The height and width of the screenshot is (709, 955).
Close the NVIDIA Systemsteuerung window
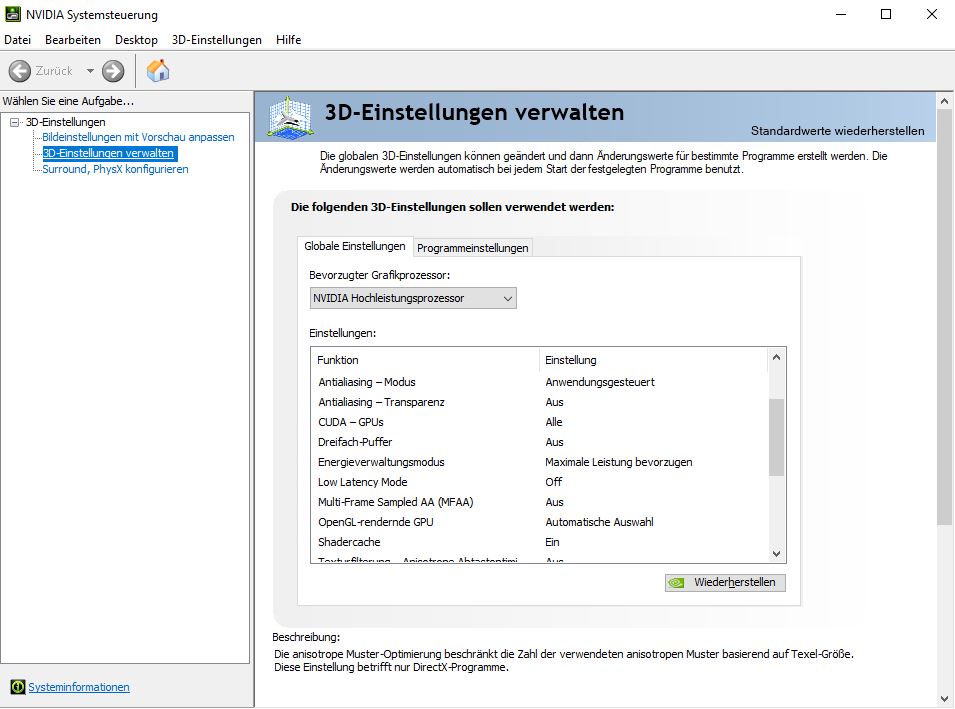tap(932, 14)
